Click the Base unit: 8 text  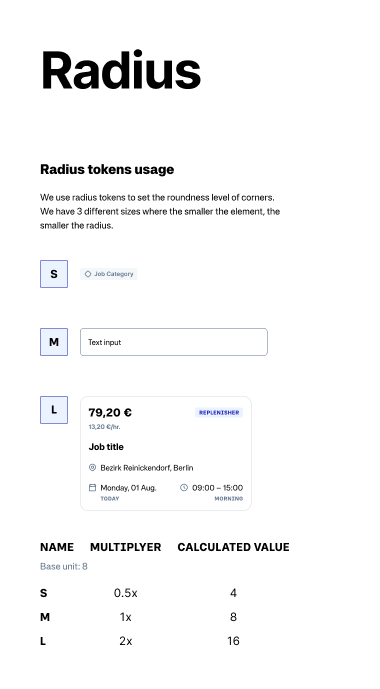pos(64,566)
